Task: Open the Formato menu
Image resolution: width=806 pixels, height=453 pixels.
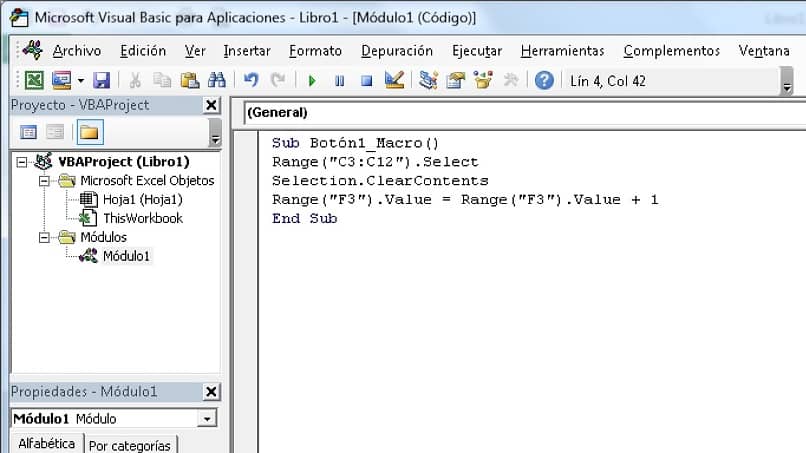Action: point(315,51)
